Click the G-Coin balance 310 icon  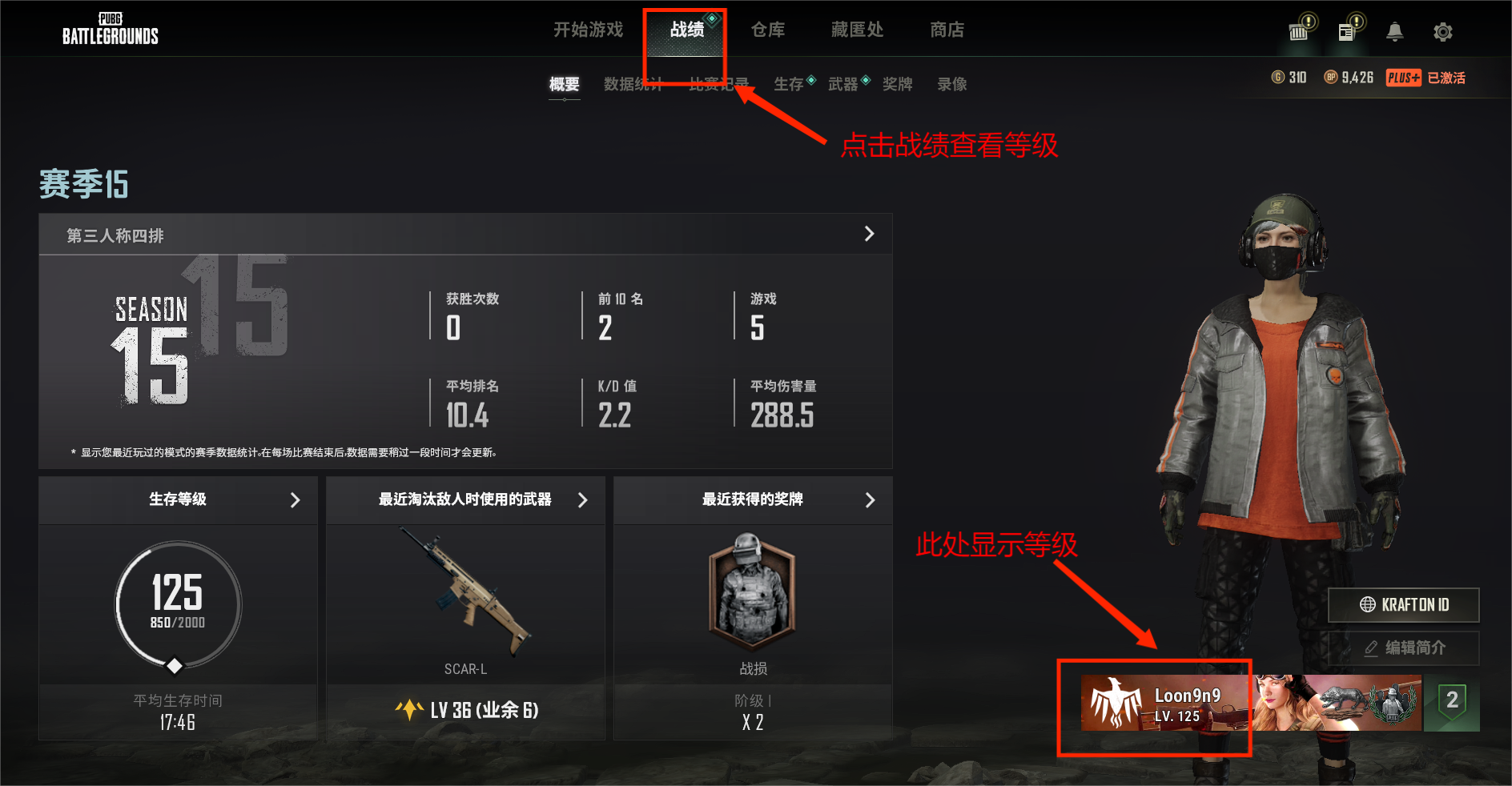(1277, 77)
